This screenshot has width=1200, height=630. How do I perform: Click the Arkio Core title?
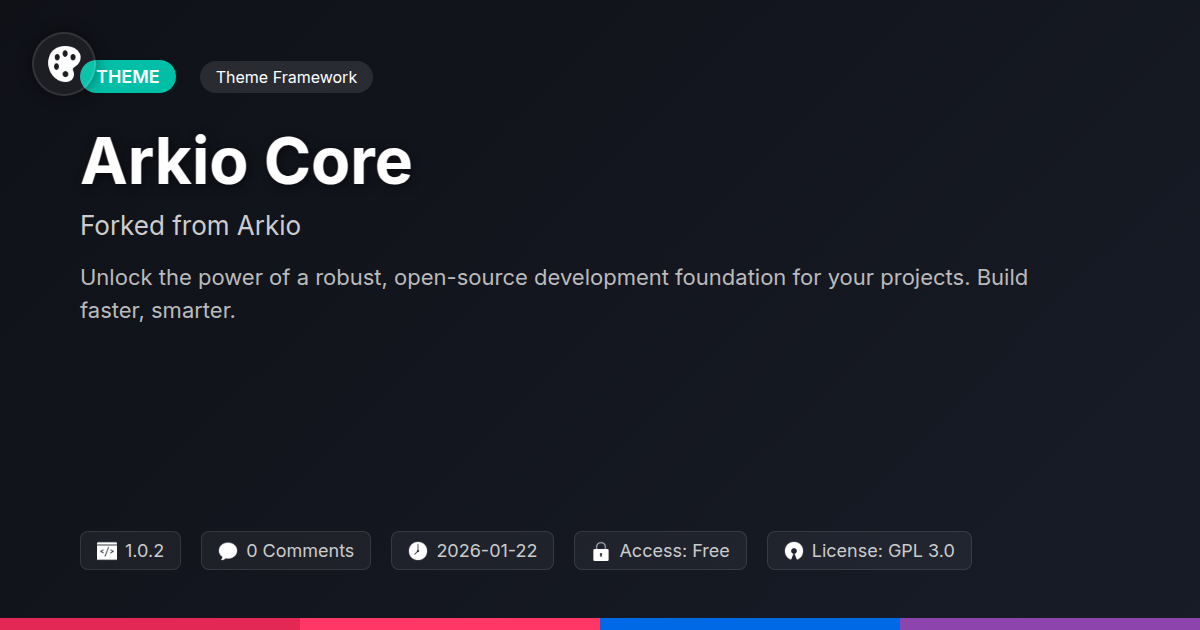(246, 162)
